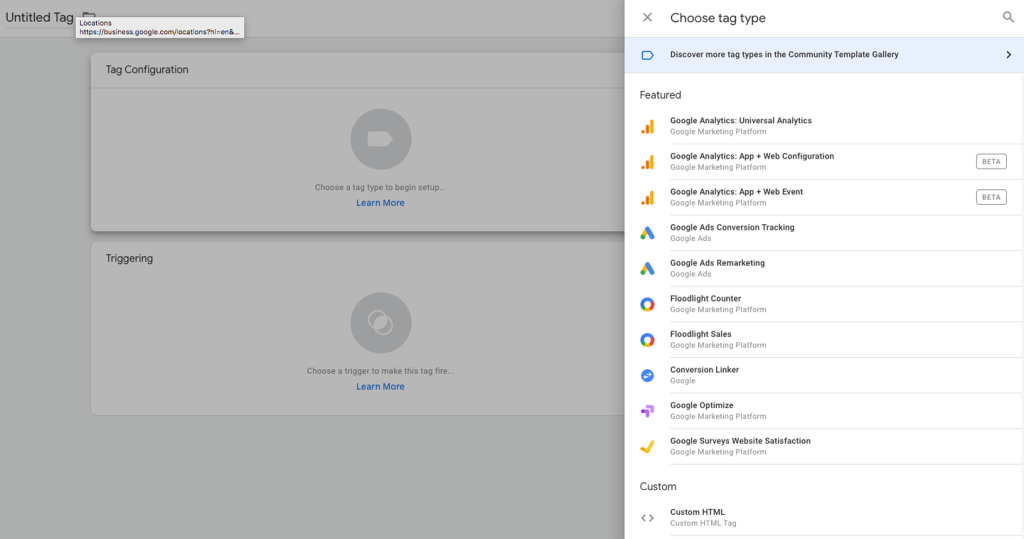Open tag type search magnifier icon
This screenshot has height=539, width=1024.
[x=1008, y=18]
